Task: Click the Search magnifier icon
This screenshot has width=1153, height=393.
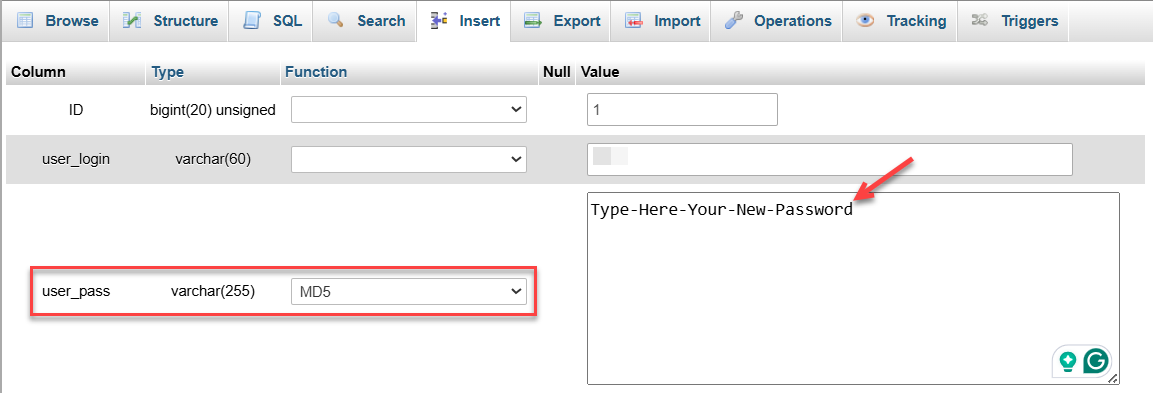Action: click(x=336, y=21)
